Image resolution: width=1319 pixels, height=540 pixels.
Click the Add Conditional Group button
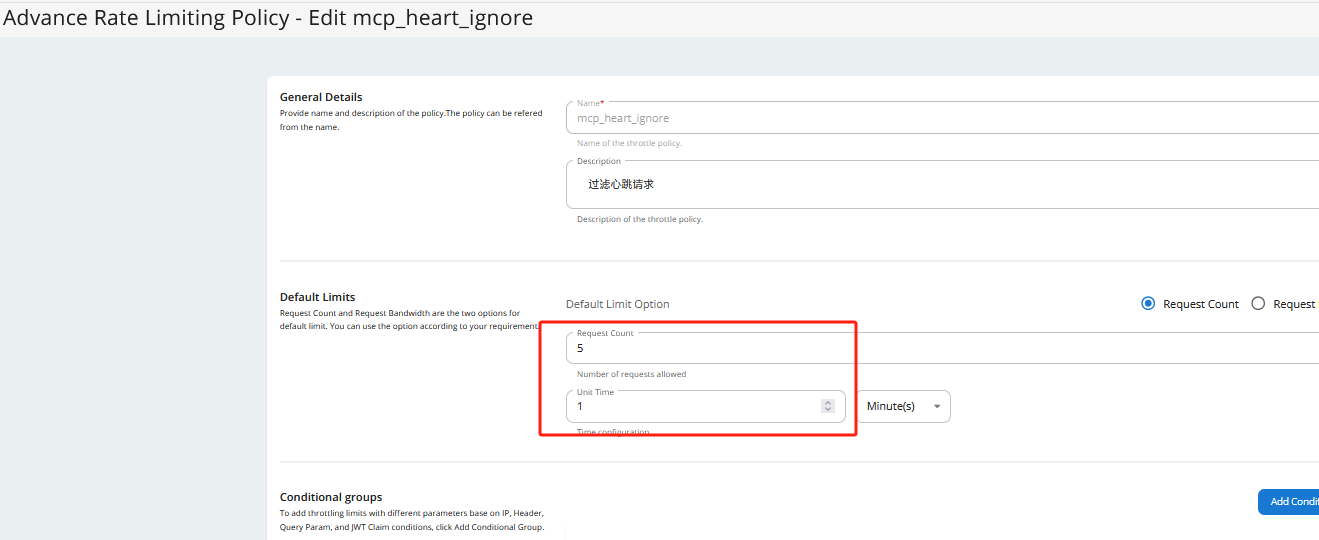[1288, 502]
